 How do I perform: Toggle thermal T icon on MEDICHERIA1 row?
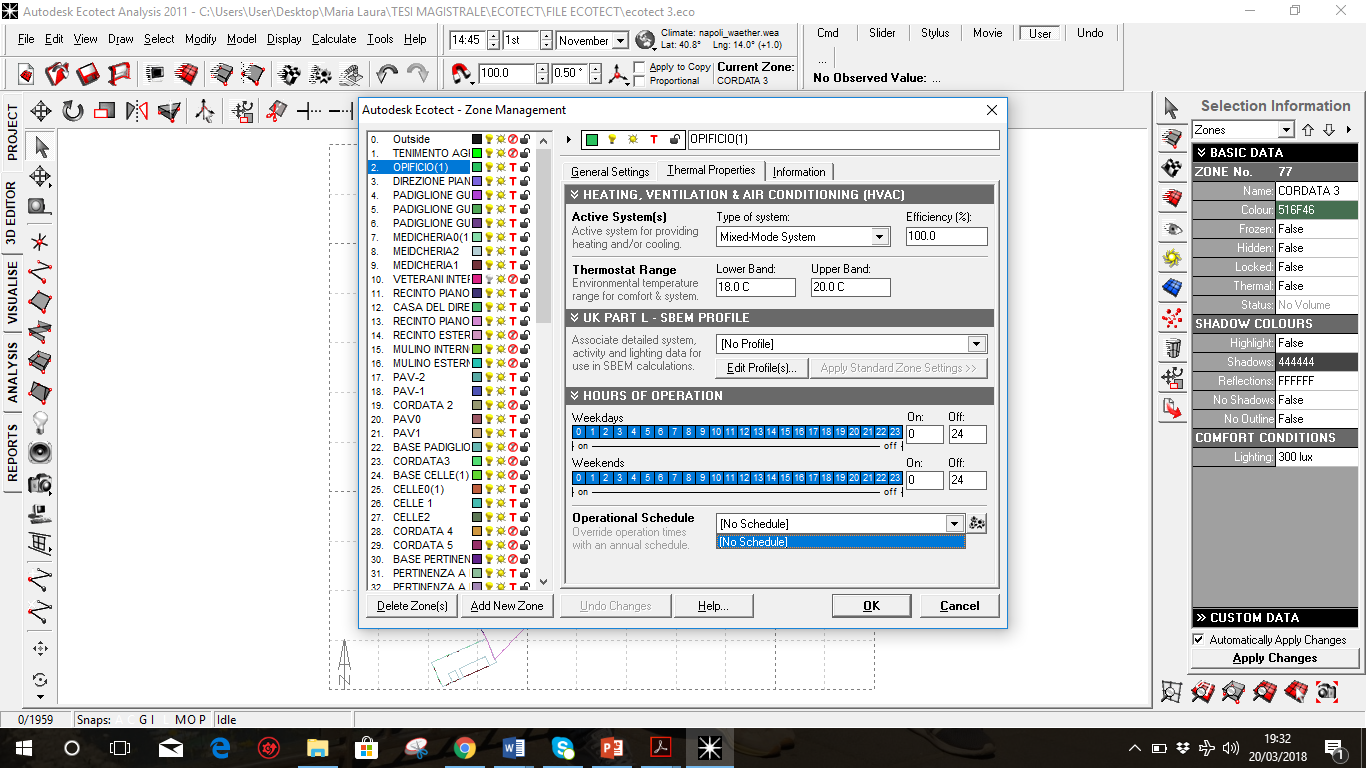[x=513, y=265]
